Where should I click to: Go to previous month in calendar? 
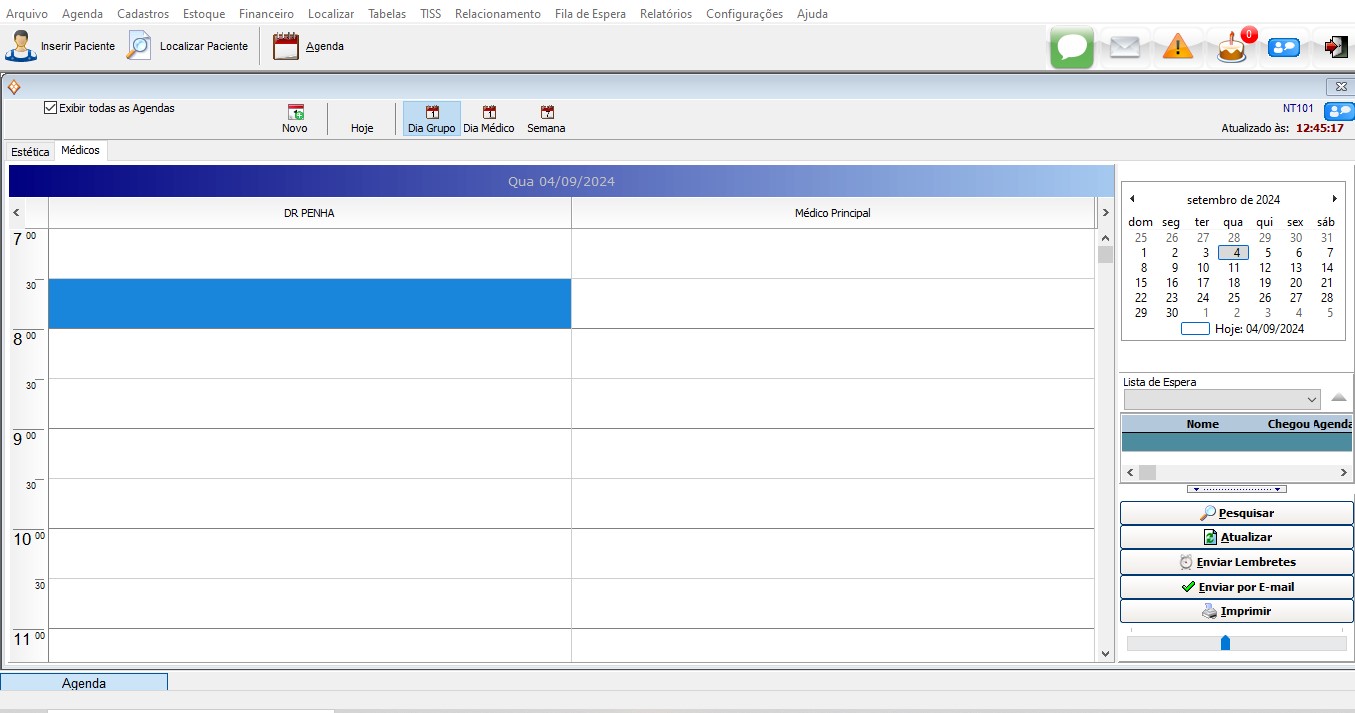(x=1132, y=199)
